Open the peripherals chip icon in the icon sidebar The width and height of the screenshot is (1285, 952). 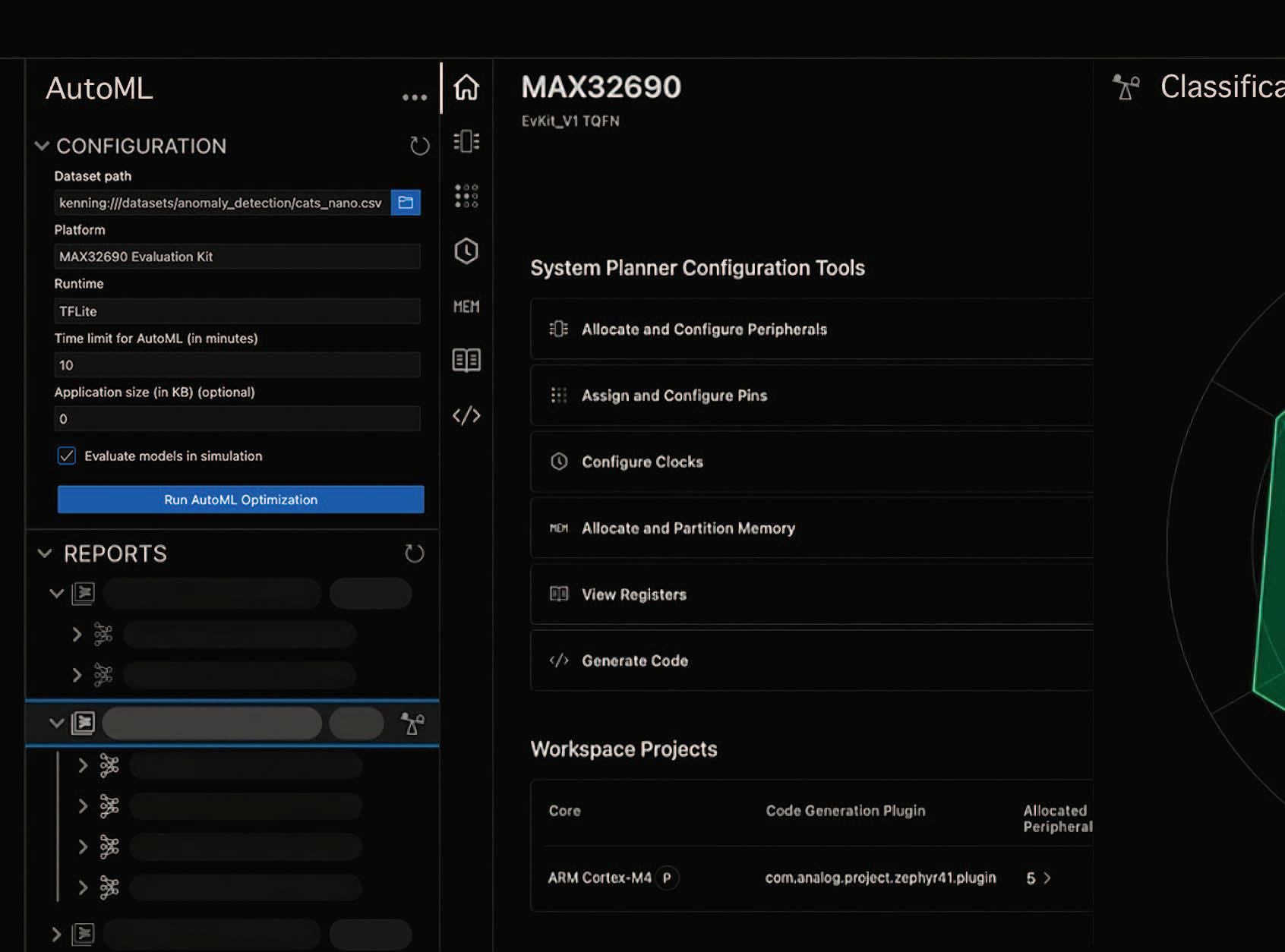pos(466,141)
